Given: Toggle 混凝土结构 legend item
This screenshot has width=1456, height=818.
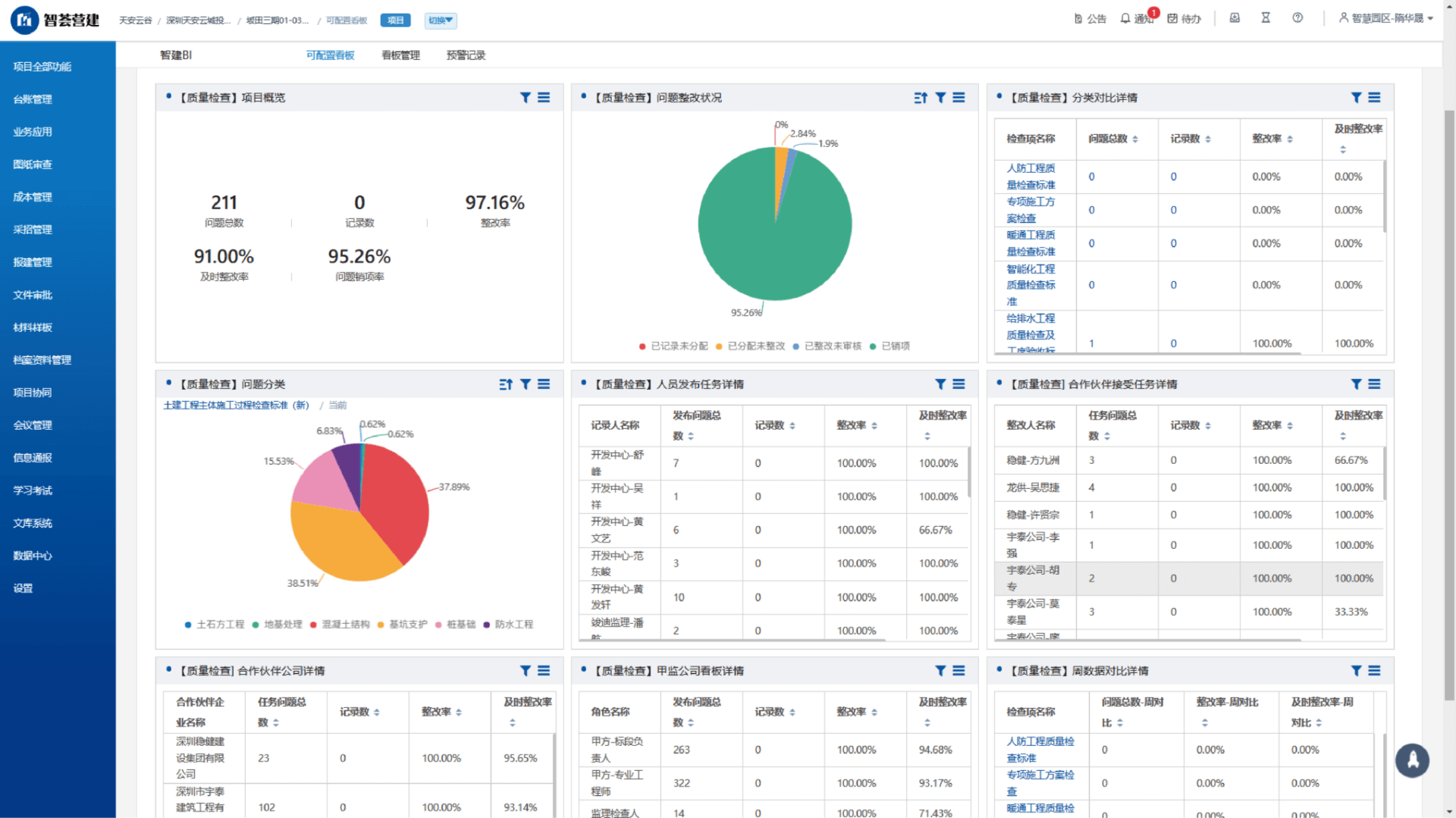Looking at the screenshot, I should [340, 625].
